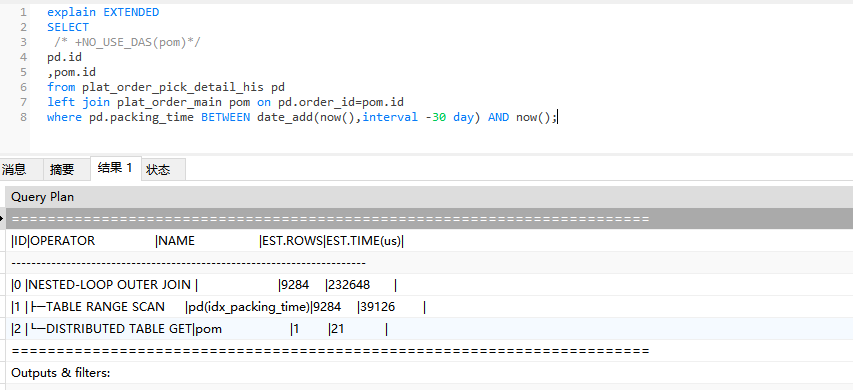Screen dimensions: 853x390
Task: Click the ,pom.id line in editor
Action: pyautogui.click(x=71, y=72)
